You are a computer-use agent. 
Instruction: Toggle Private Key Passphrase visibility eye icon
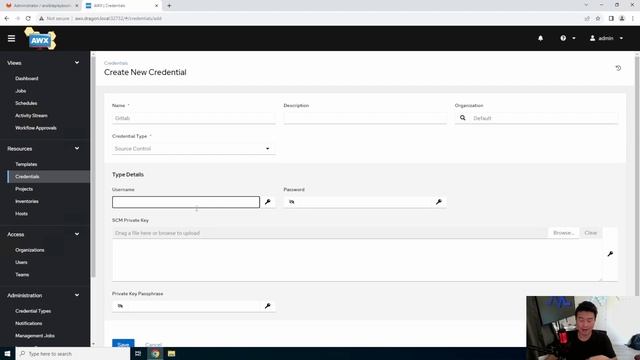pyautogui.click(x=120, y=306)
